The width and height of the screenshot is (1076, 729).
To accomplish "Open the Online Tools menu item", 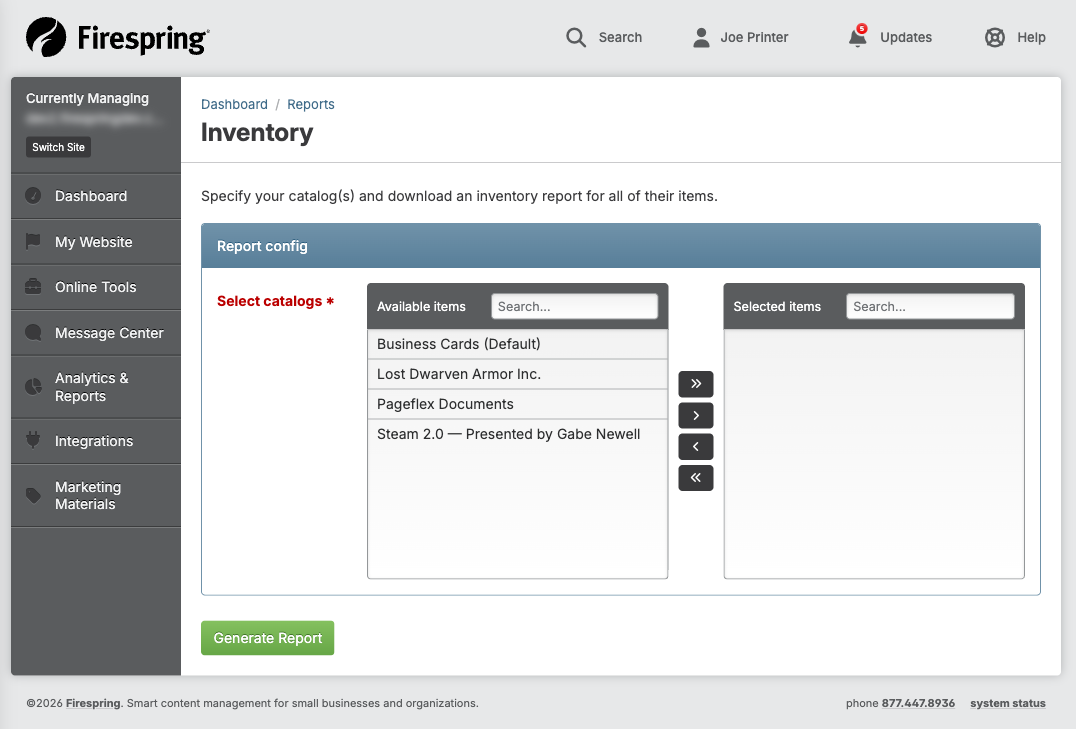I will coord(96,288).
